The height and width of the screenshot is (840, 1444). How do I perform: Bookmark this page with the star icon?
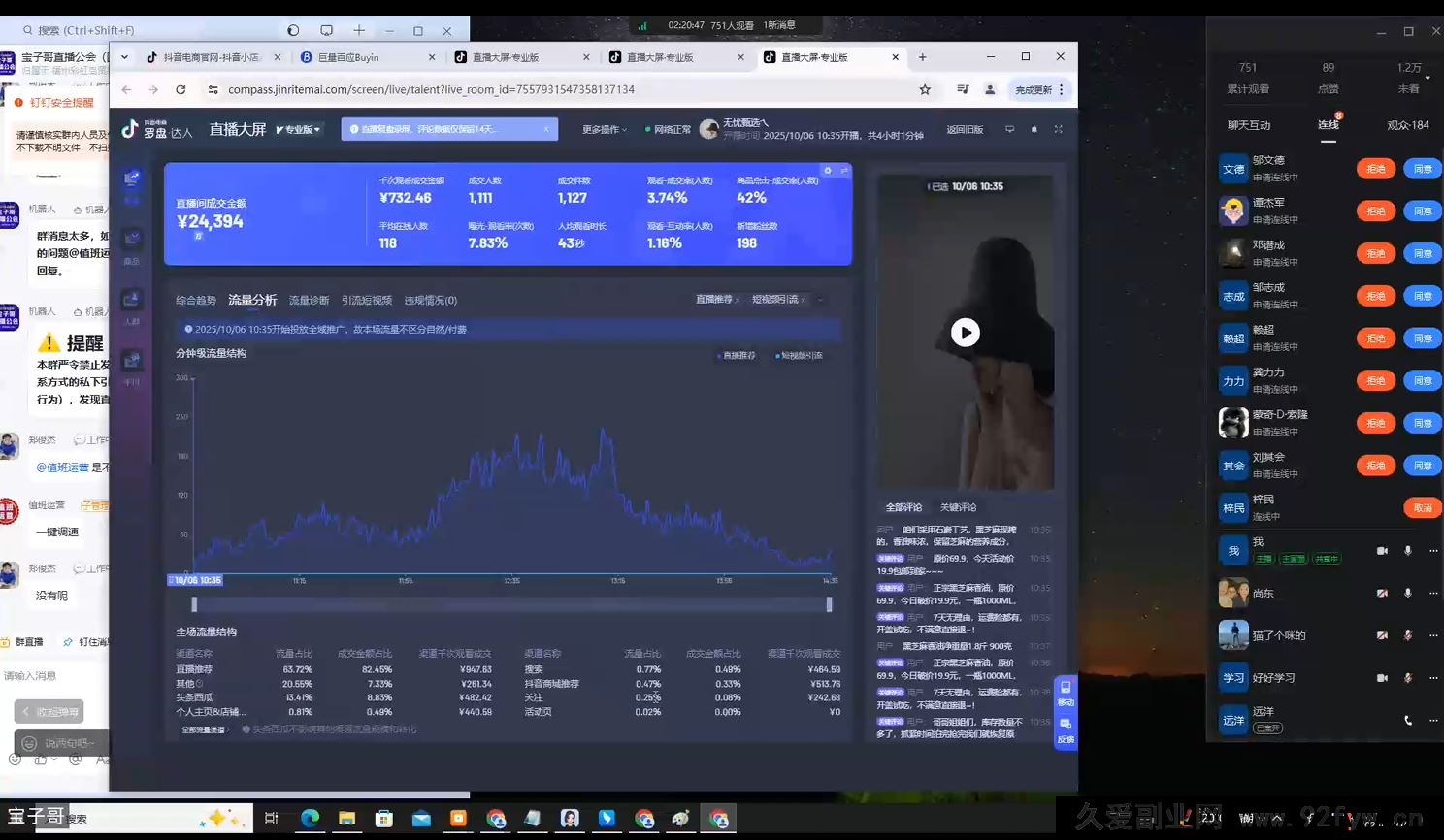tap(925, 89)
